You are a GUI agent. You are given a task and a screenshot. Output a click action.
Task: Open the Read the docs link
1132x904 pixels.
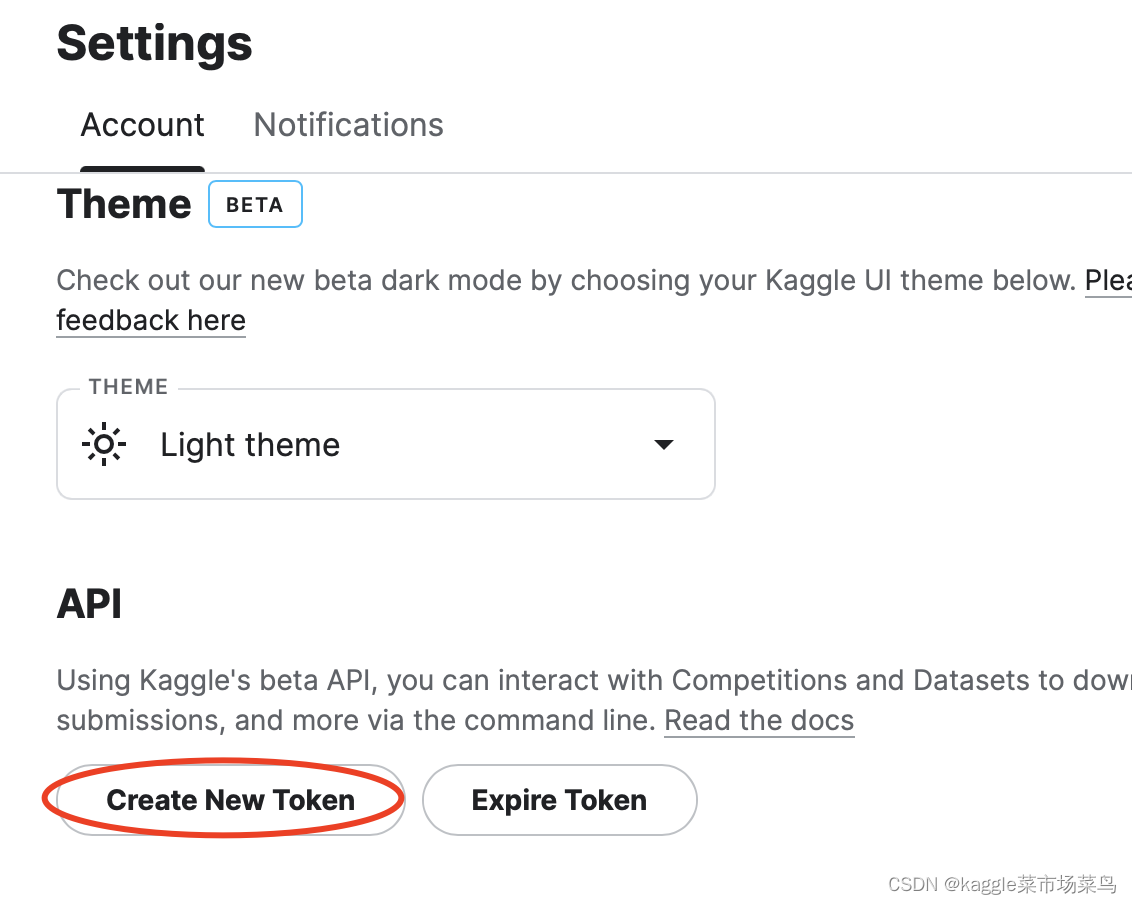[x=759, y=720]
